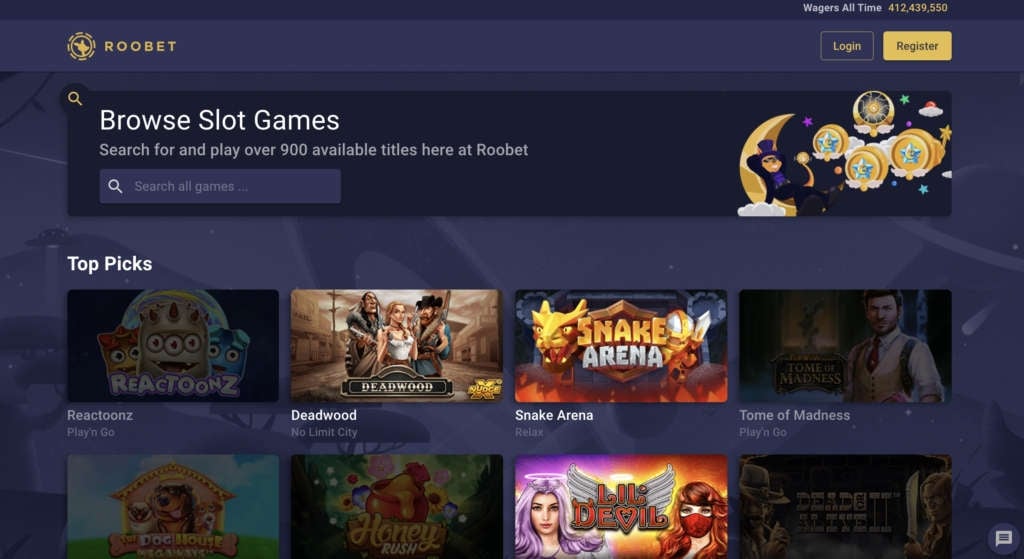
Task: Open the Lil Devil game thumbnail
Action: (621, 507)
